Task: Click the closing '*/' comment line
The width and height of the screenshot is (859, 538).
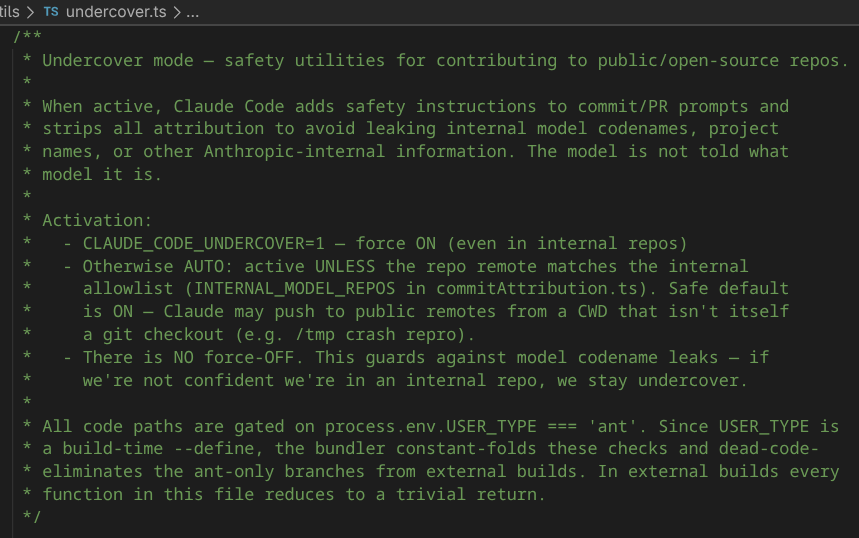Action: (x=32, y=516)
